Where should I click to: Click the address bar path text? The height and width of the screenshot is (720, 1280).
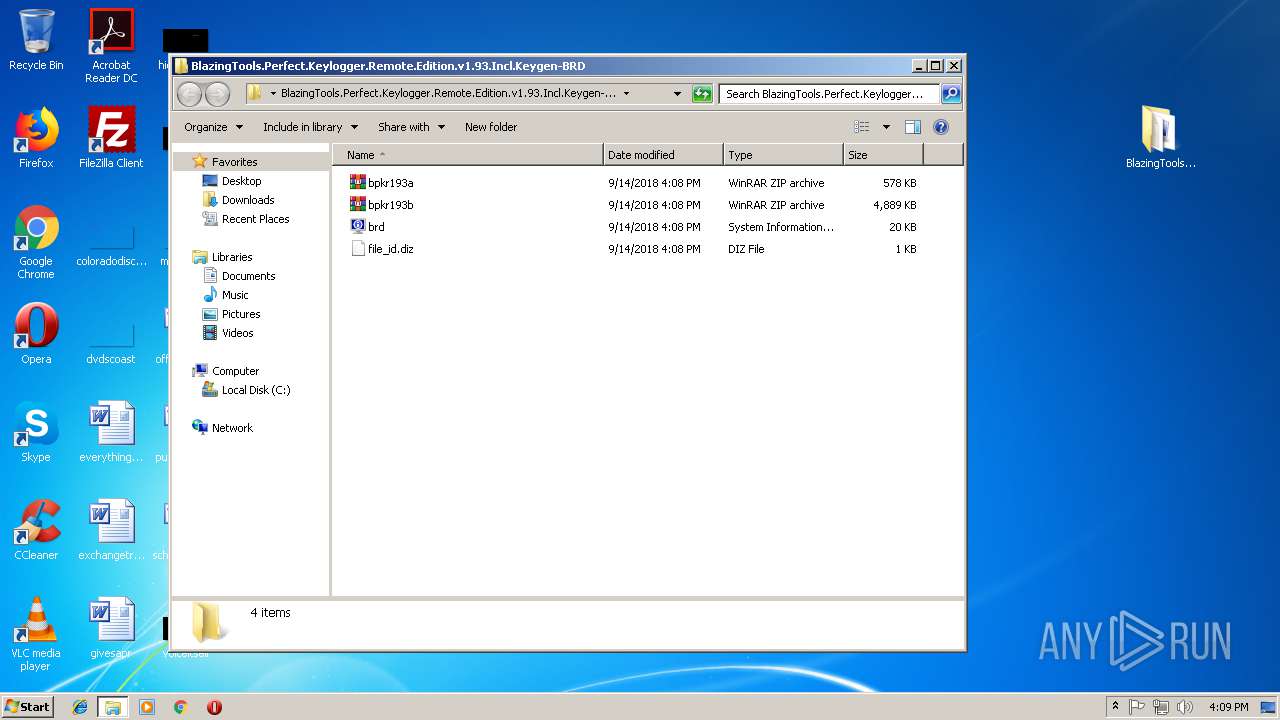point(448,93)
